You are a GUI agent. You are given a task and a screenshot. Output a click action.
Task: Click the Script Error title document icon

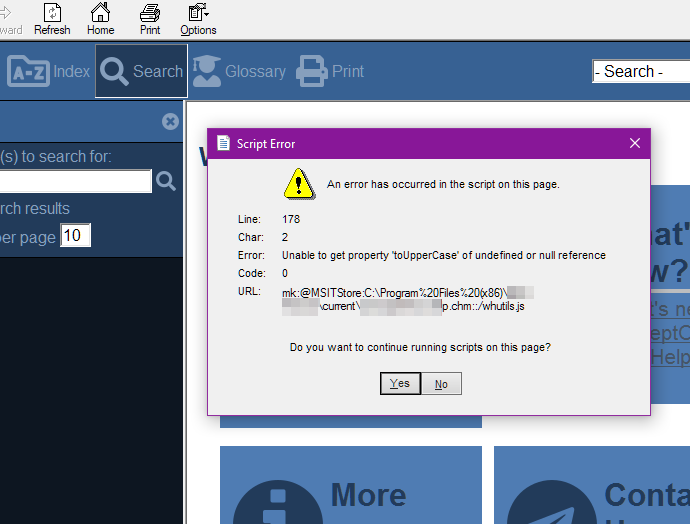(224, 143)
